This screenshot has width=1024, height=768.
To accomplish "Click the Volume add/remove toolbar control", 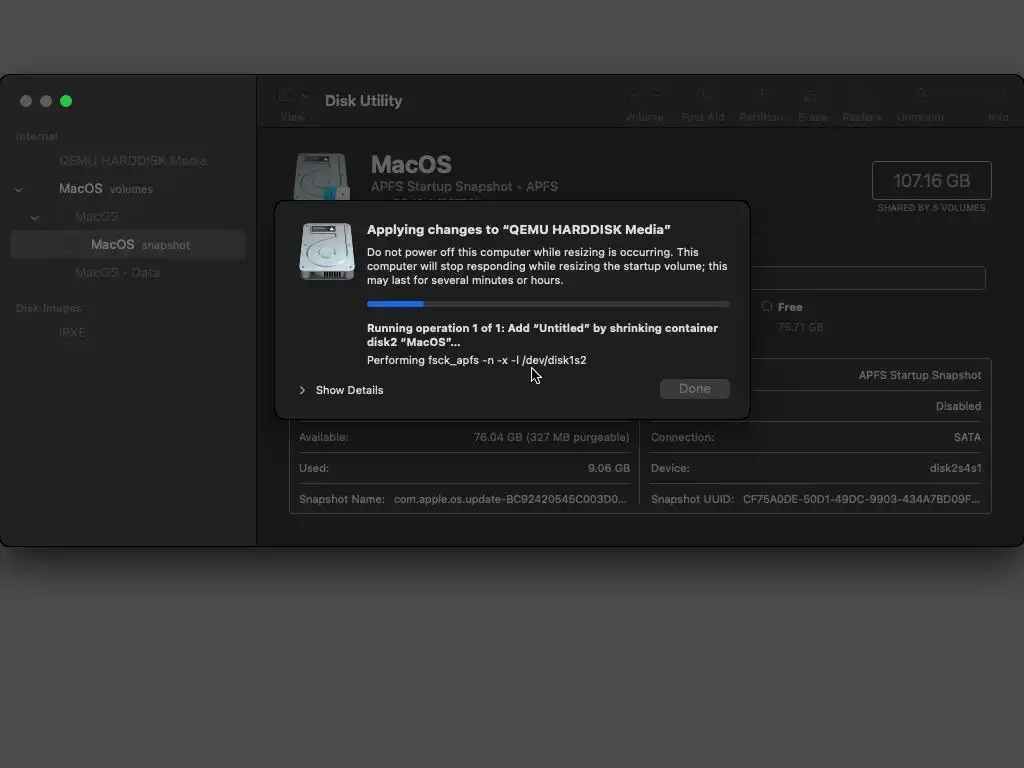I will [x=644, y=105].
